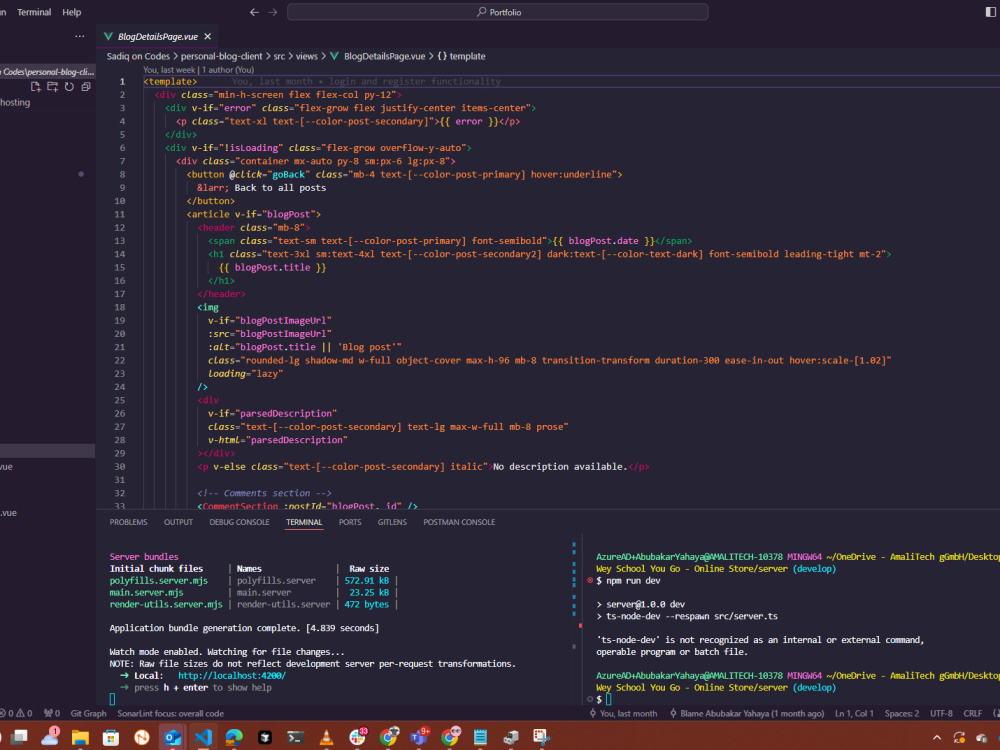Click the Portfolio command center search box
This screenshot has width=1000, height=750.
497,12
